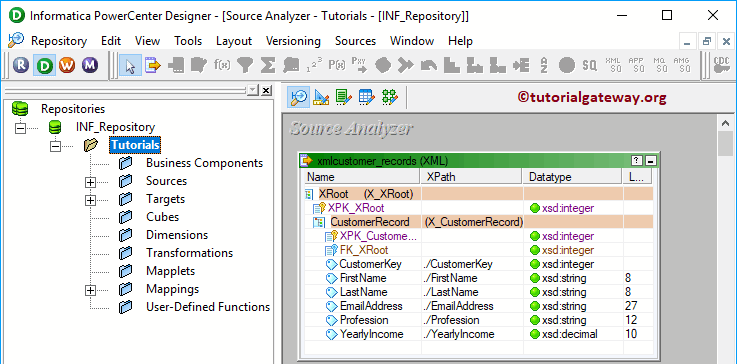Click the Informatica magnifier icon beside Repository menu

(x=16, y=40)
